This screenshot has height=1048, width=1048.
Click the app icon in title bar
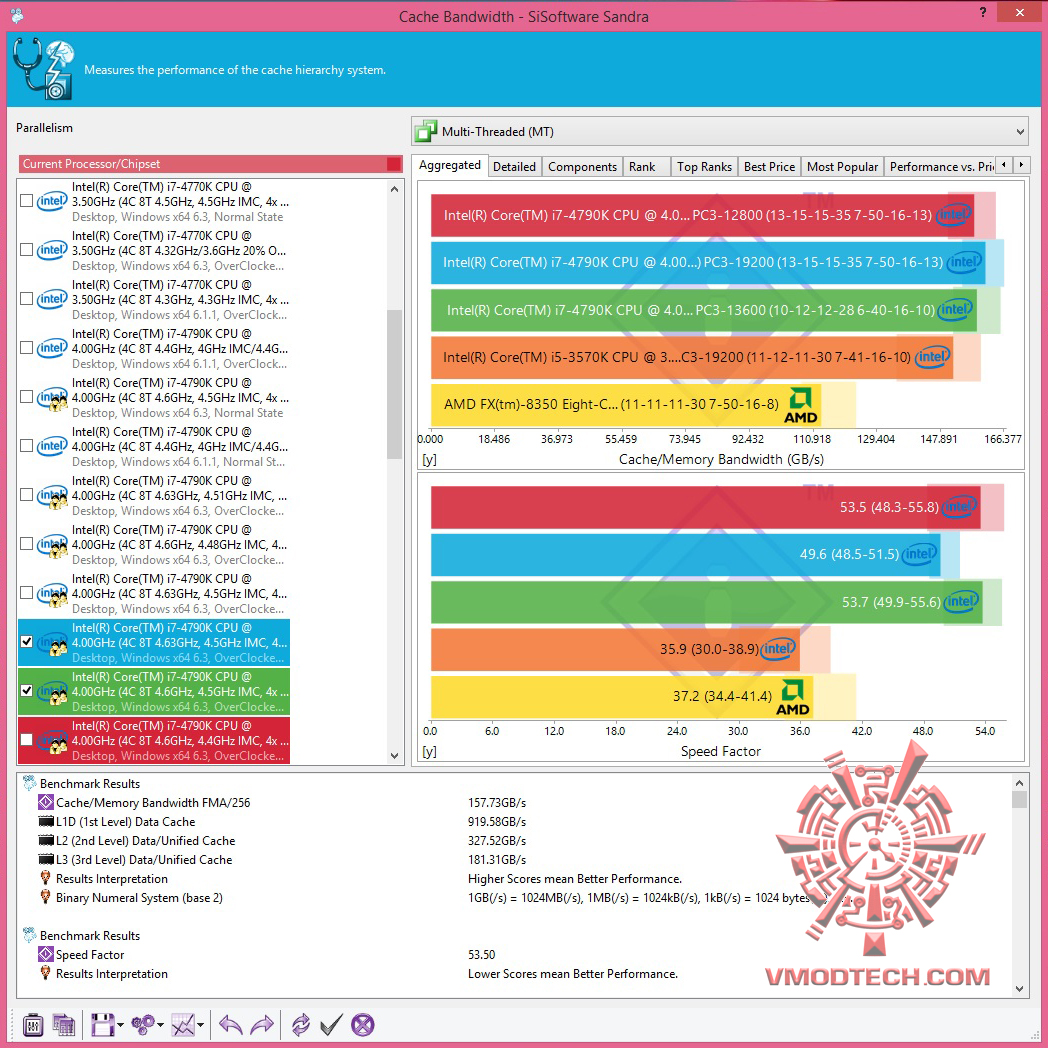click(x=17, y=15)
